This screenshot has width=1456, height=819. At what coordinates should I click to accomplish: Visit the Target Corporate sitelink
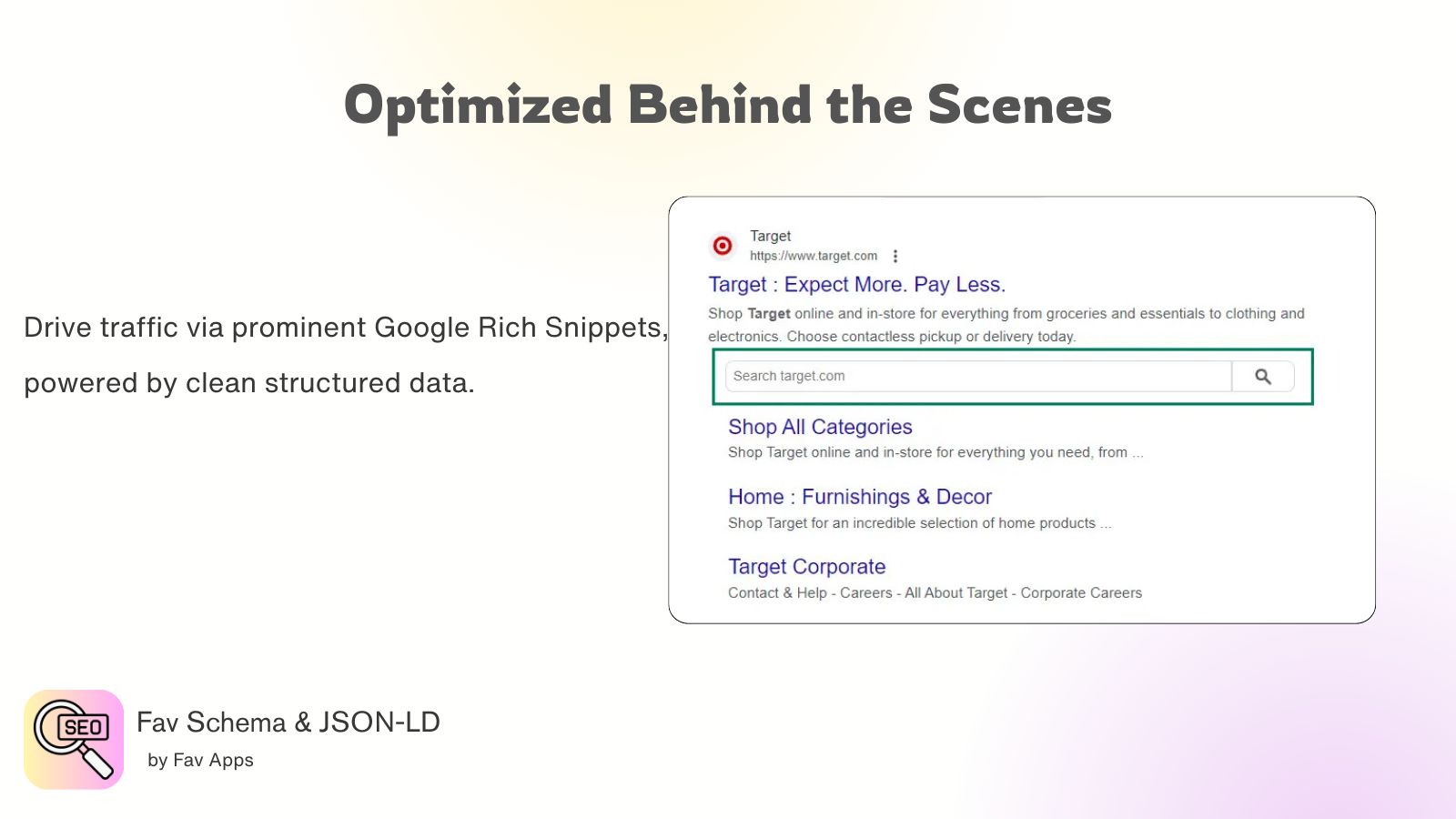point(806,566)
